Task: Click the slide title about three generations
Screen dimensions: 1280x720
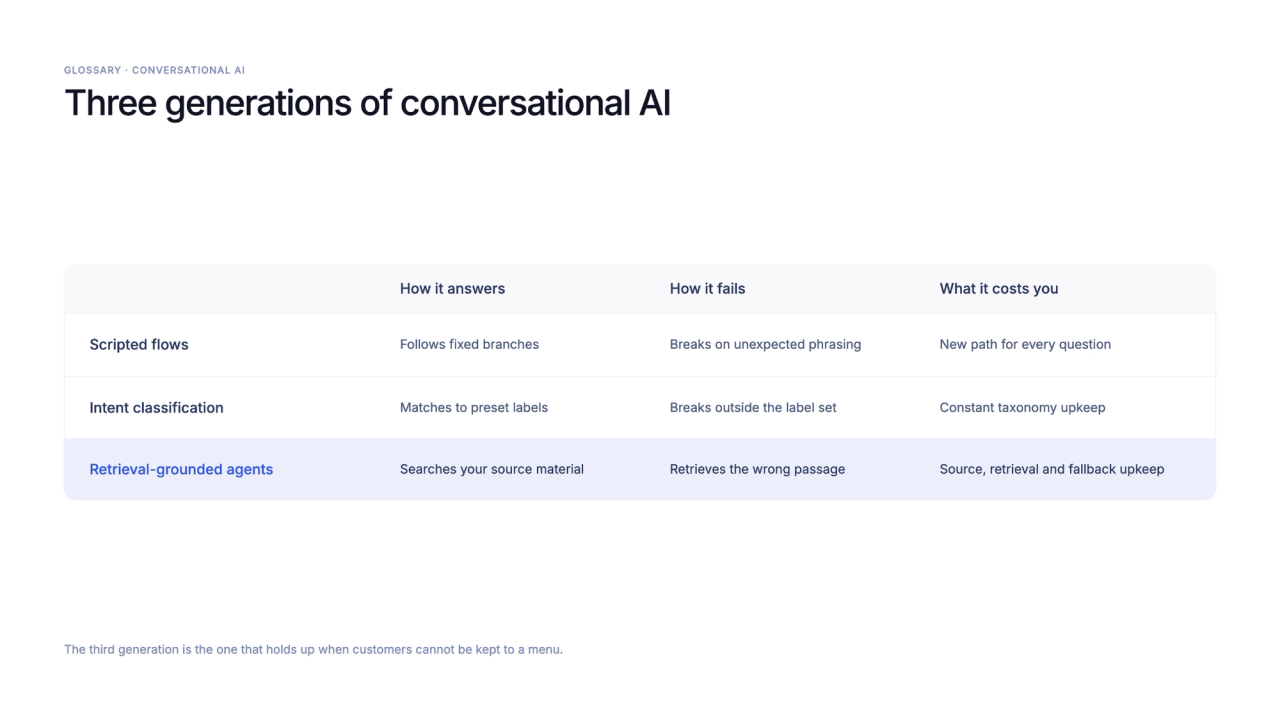Action: coord(367,104)
